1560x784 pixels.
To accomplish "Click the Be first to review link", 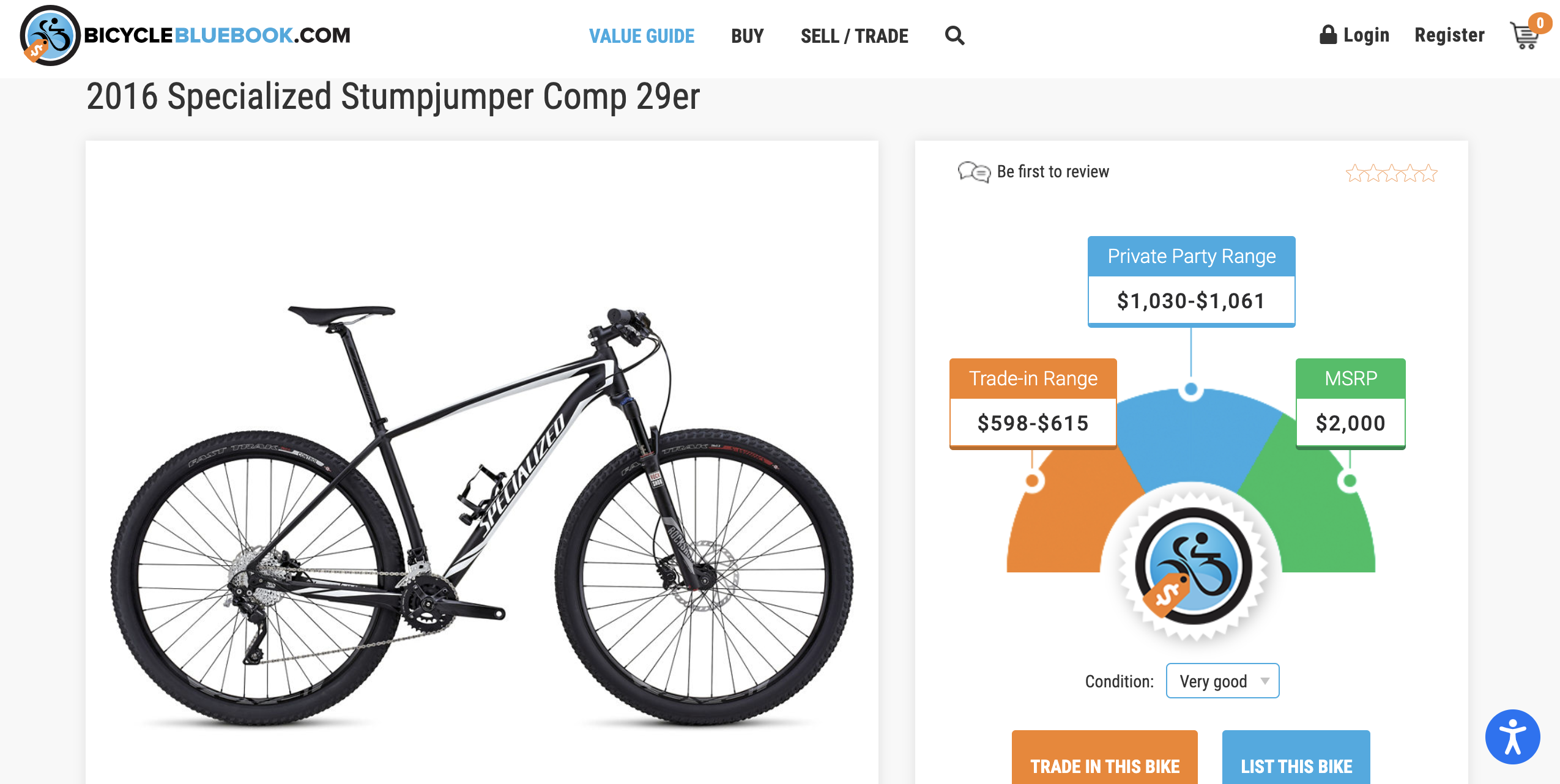I will [1052, 172].
